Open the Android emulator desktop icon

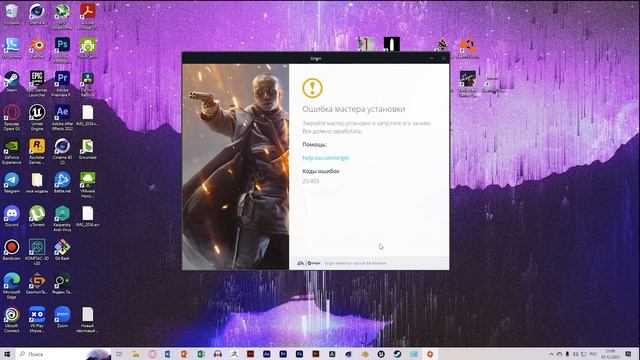point(87,47)
